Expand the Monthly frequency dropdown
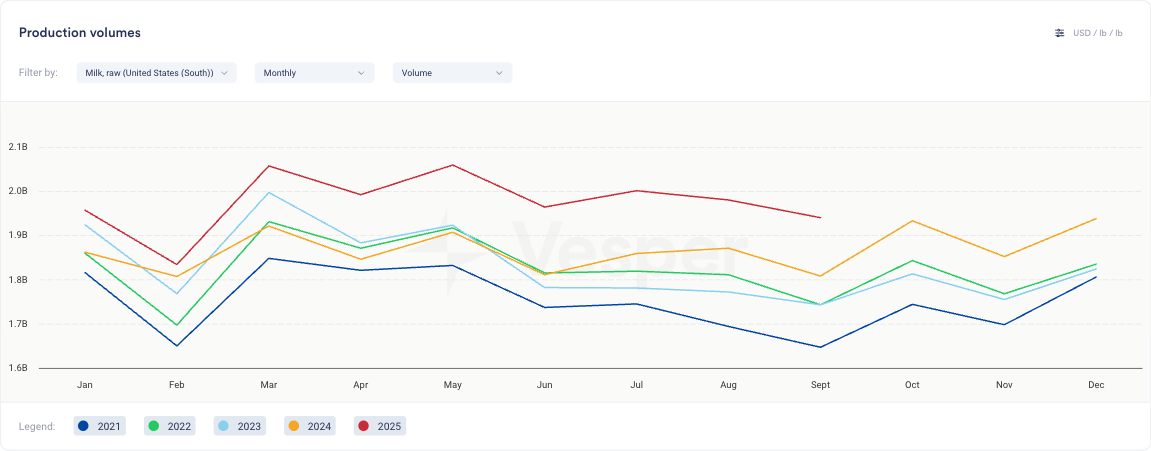 pyautogui.click(x=314, y=73)
